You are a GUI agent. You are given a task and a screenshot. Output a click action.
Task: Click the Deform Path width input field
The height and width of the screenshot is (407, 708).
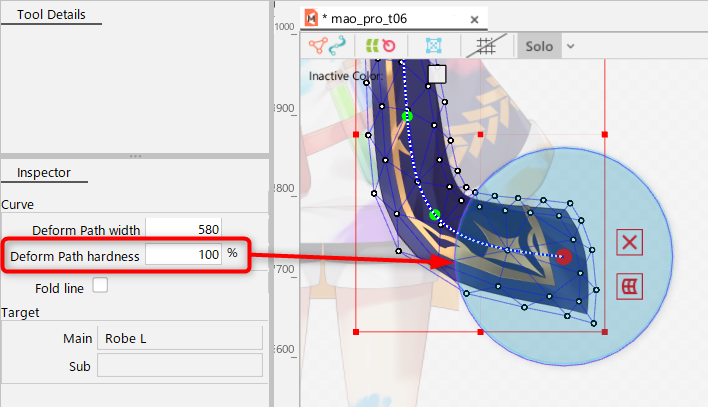[183, 229]
